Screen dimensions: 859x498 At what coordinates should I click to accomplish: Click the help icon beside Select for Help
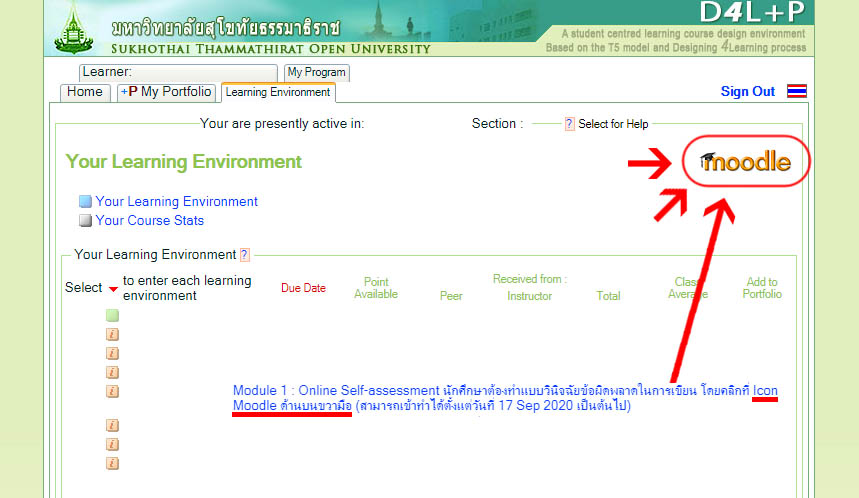tap(569, 124)
